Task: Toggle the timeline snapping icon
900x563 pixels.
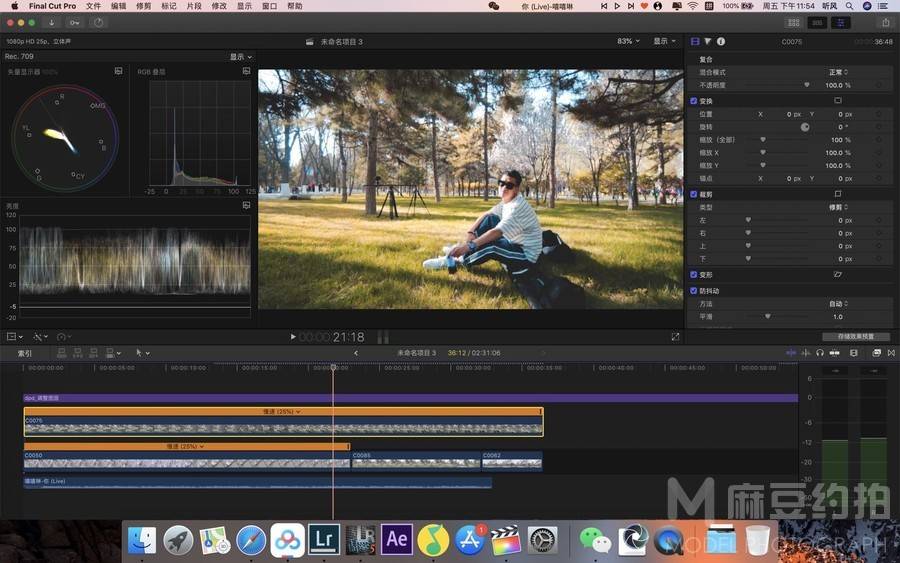Action: (x=835, y=353)
